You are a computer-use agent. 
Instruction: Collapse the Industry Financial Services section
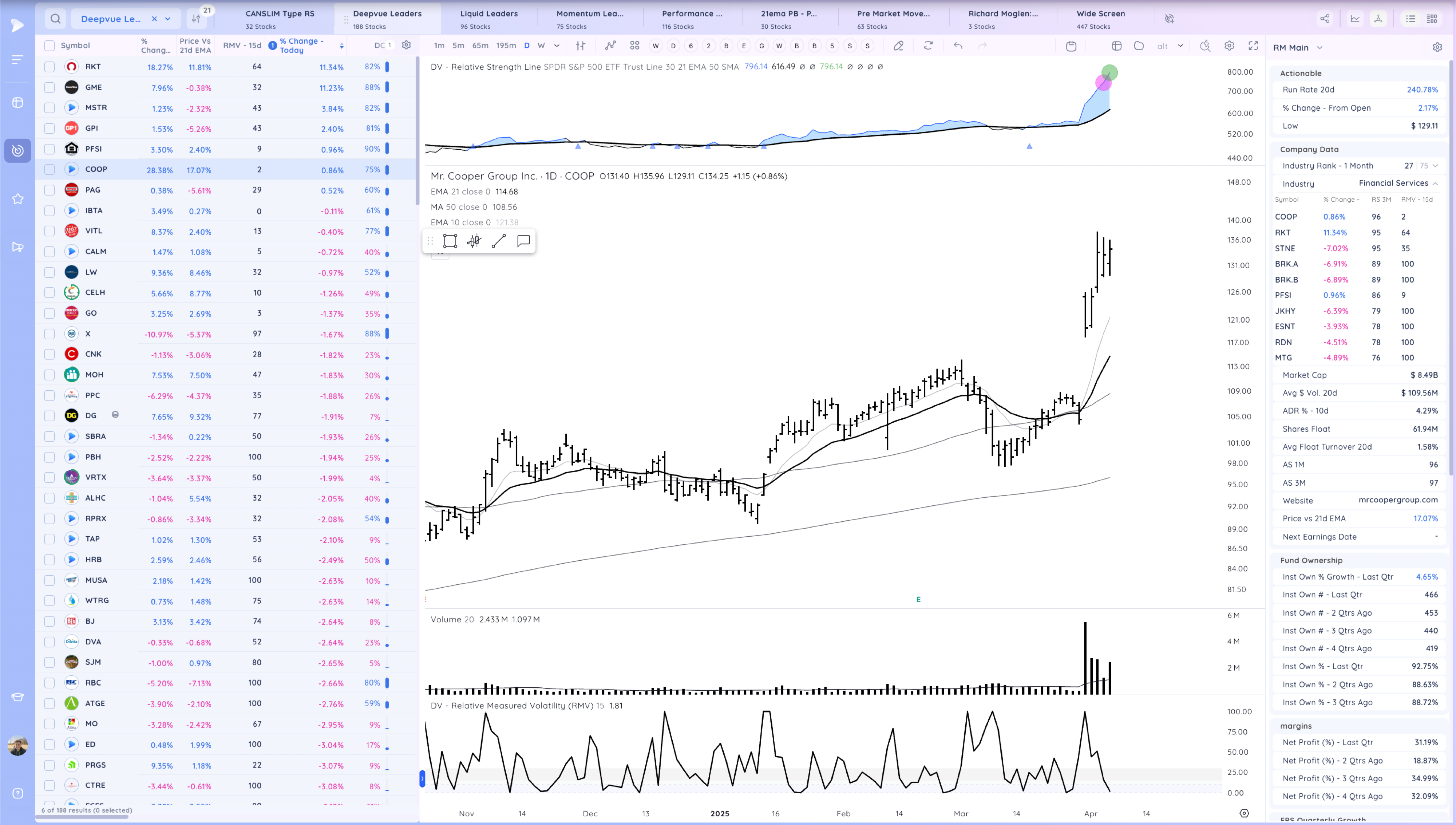1436,183
